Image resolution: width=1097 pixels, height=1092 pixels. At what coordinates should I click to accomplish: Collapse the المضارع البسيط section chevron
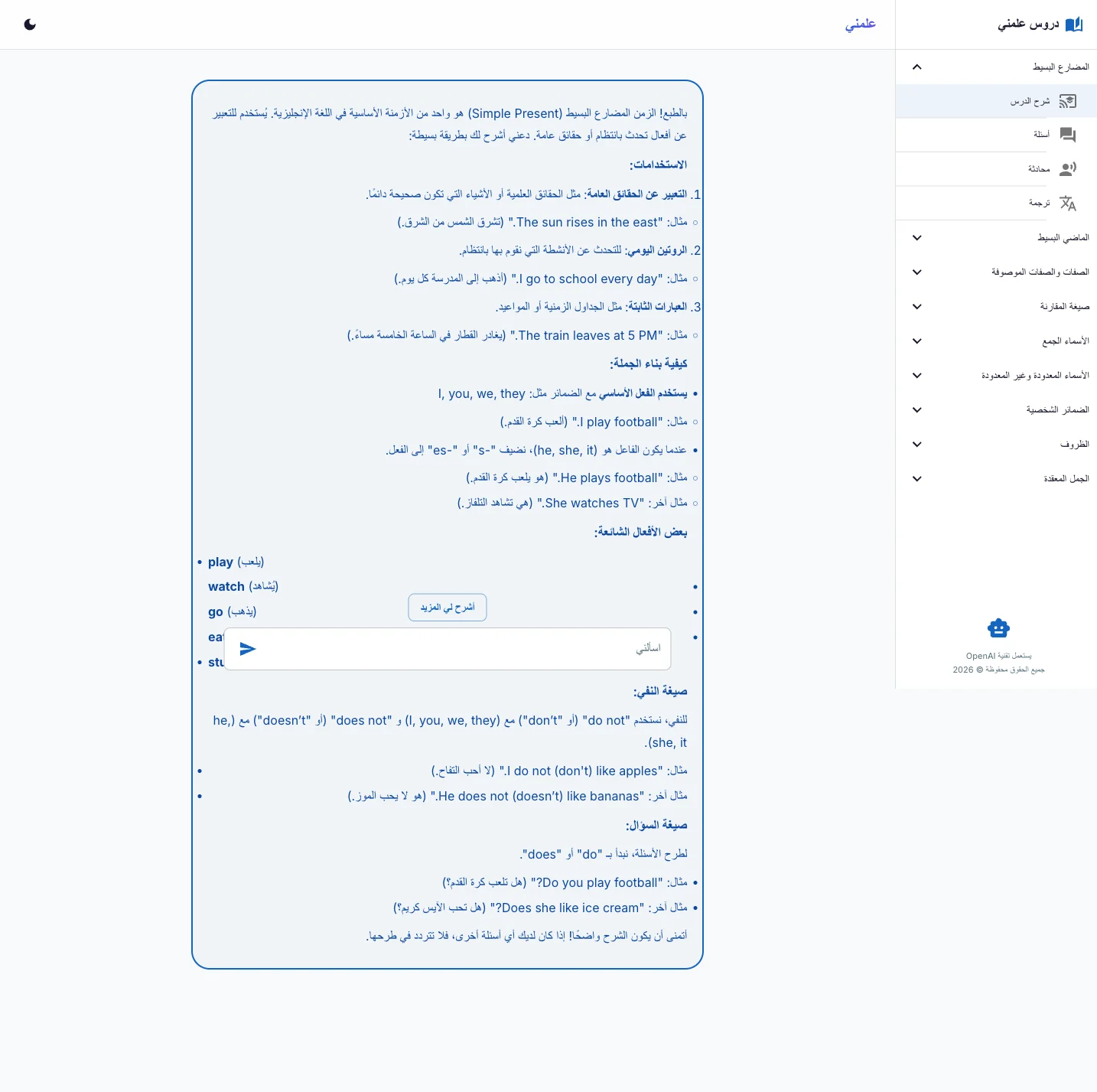click(x=916, y=67)
